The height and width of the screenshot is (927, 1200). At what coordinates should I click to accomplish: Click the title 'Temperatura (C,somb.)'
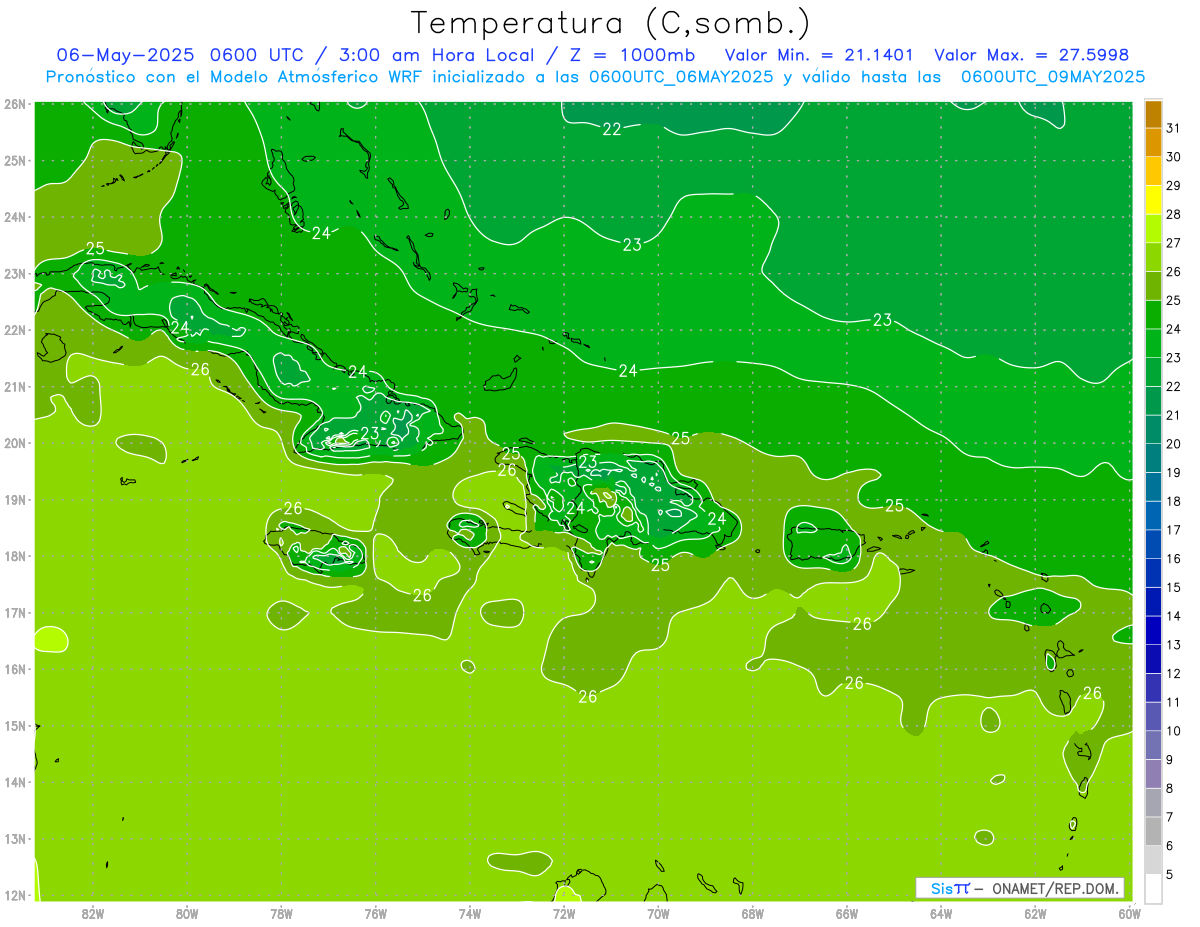pos(610,23)
